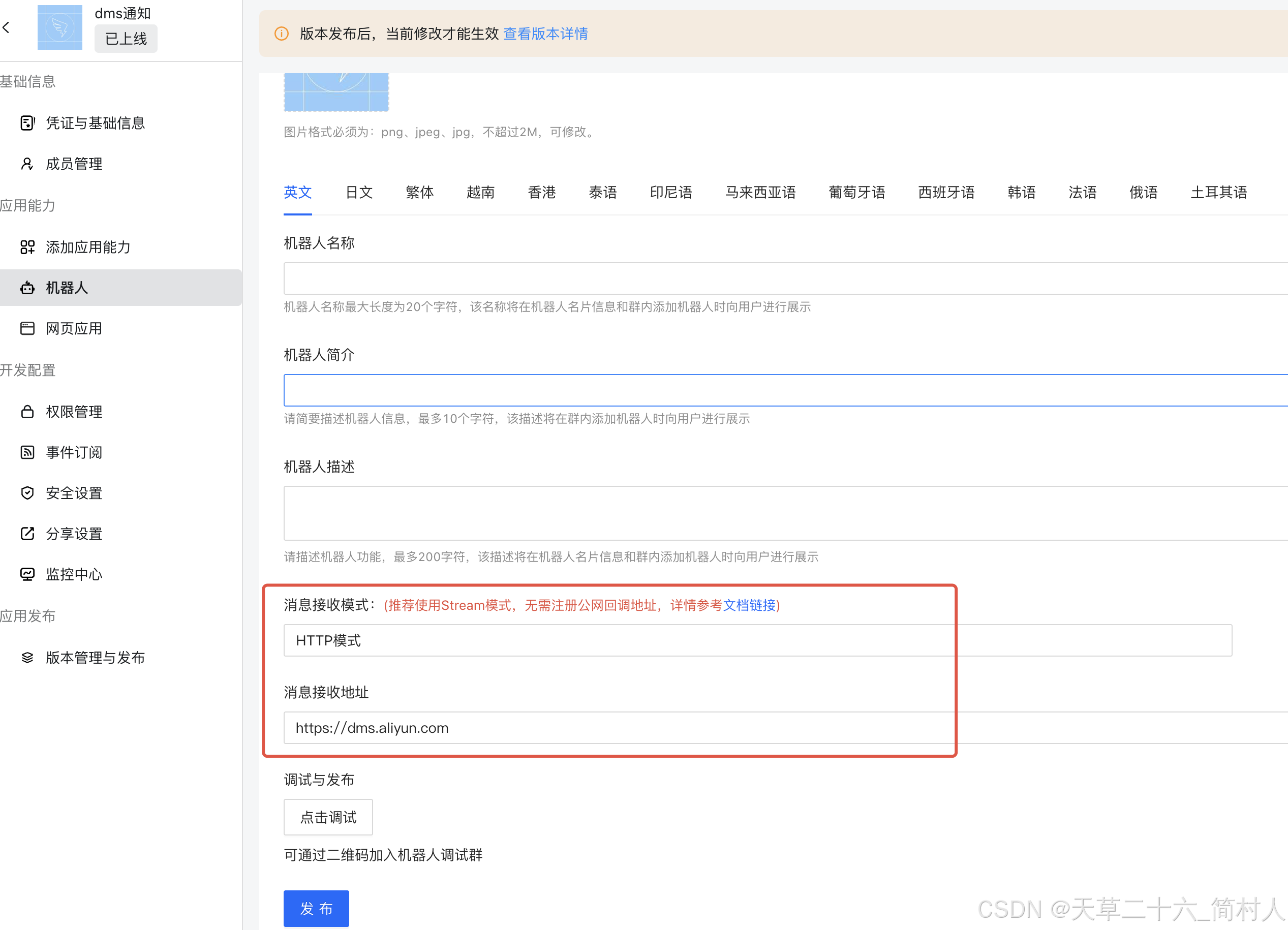Image resolution: width=1288 pixels, height=930 pixels.
Task: Open 监控中心 monitor icon
Action: pyautogui.click(x=27, y=574)
